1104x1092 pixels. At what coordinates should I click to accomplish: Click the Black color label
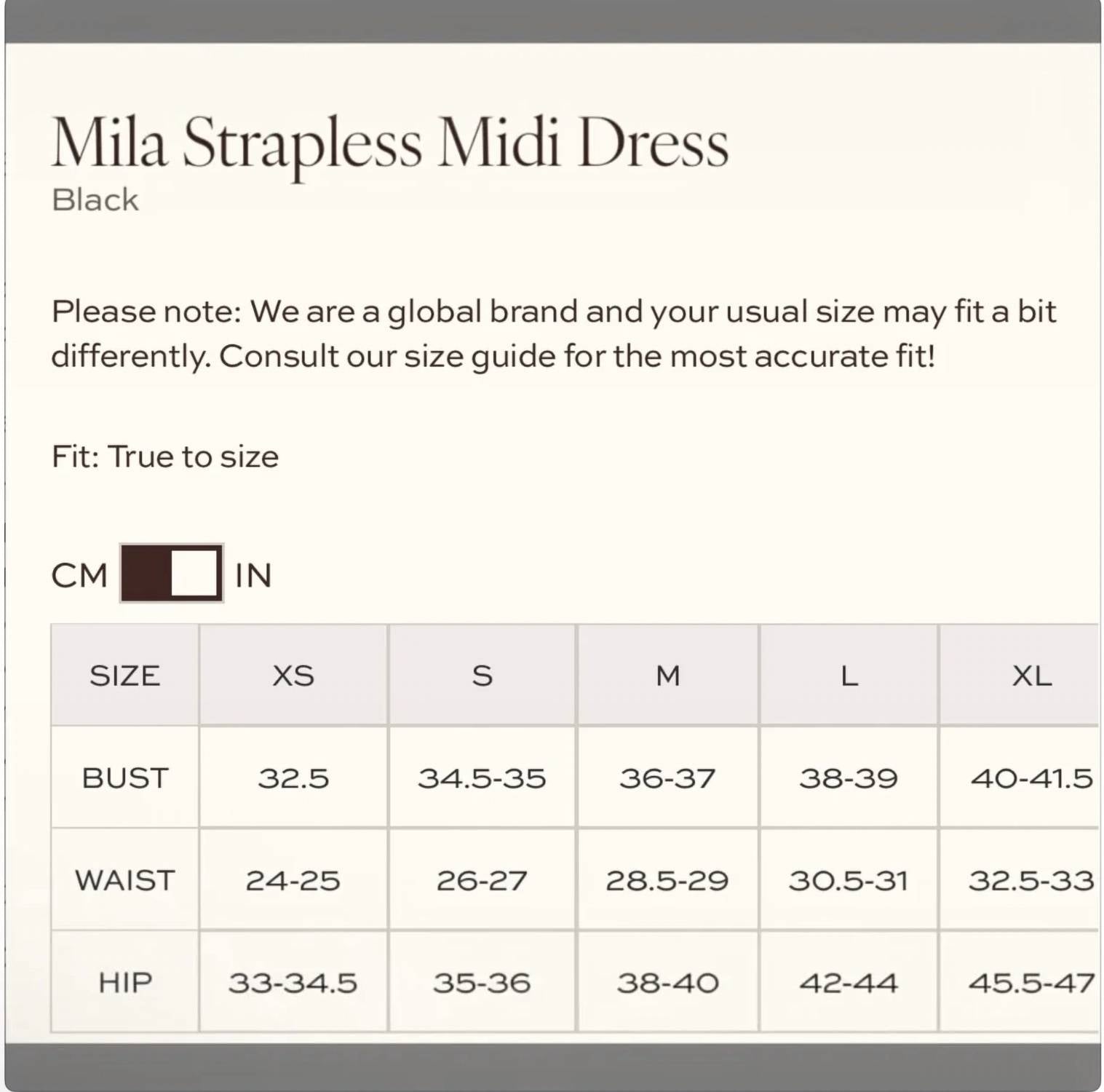coord(95,199)
